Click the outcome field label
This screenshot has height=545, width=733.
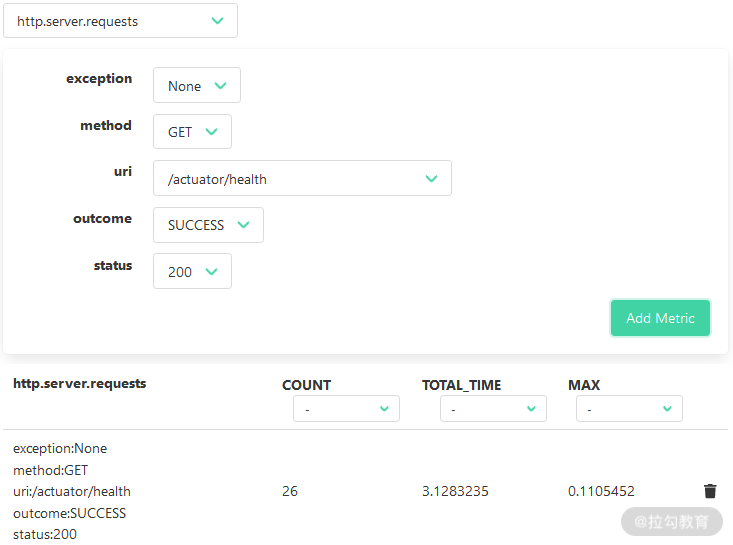pos(102,218)
